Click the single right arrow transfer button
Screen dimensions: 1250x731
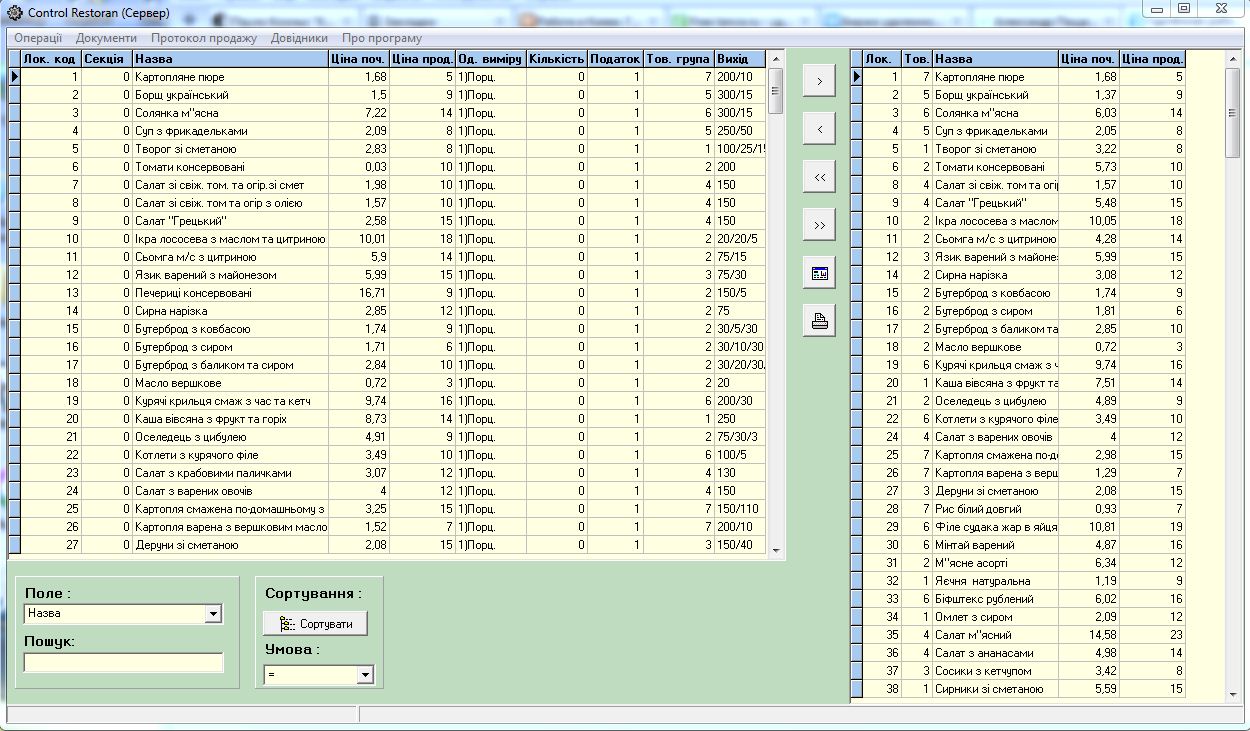[x=819, y=82]
